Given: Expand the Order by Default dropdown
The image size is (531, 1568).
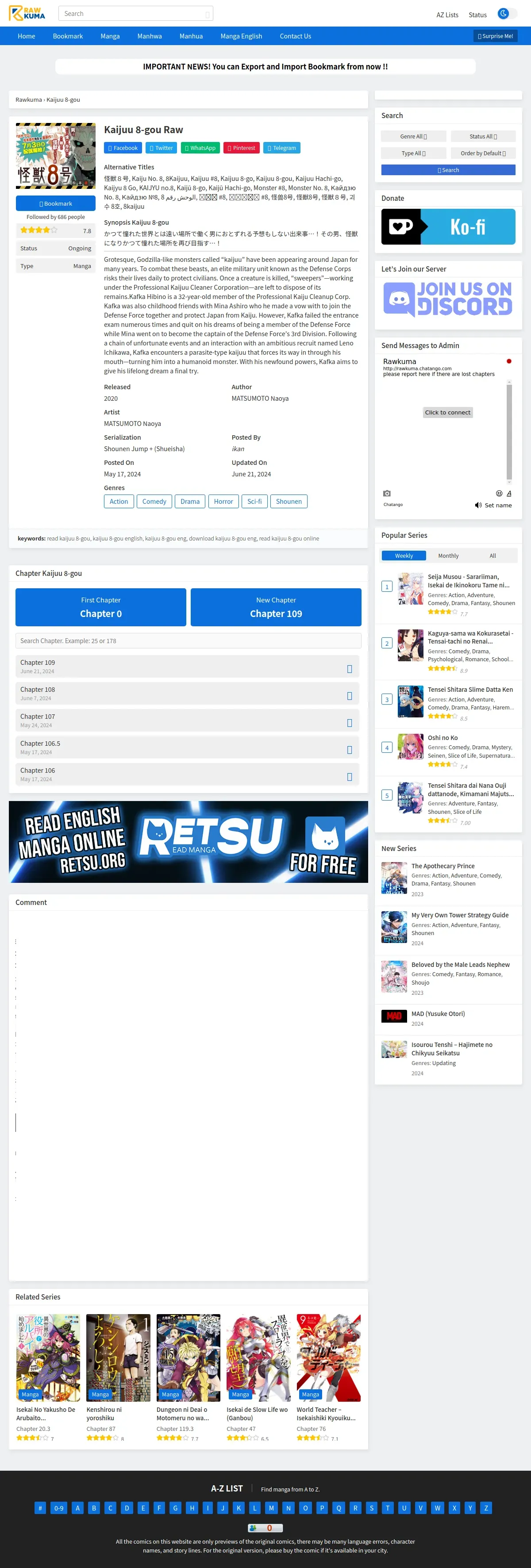Looking at the screenshot, I should point(483,153).
